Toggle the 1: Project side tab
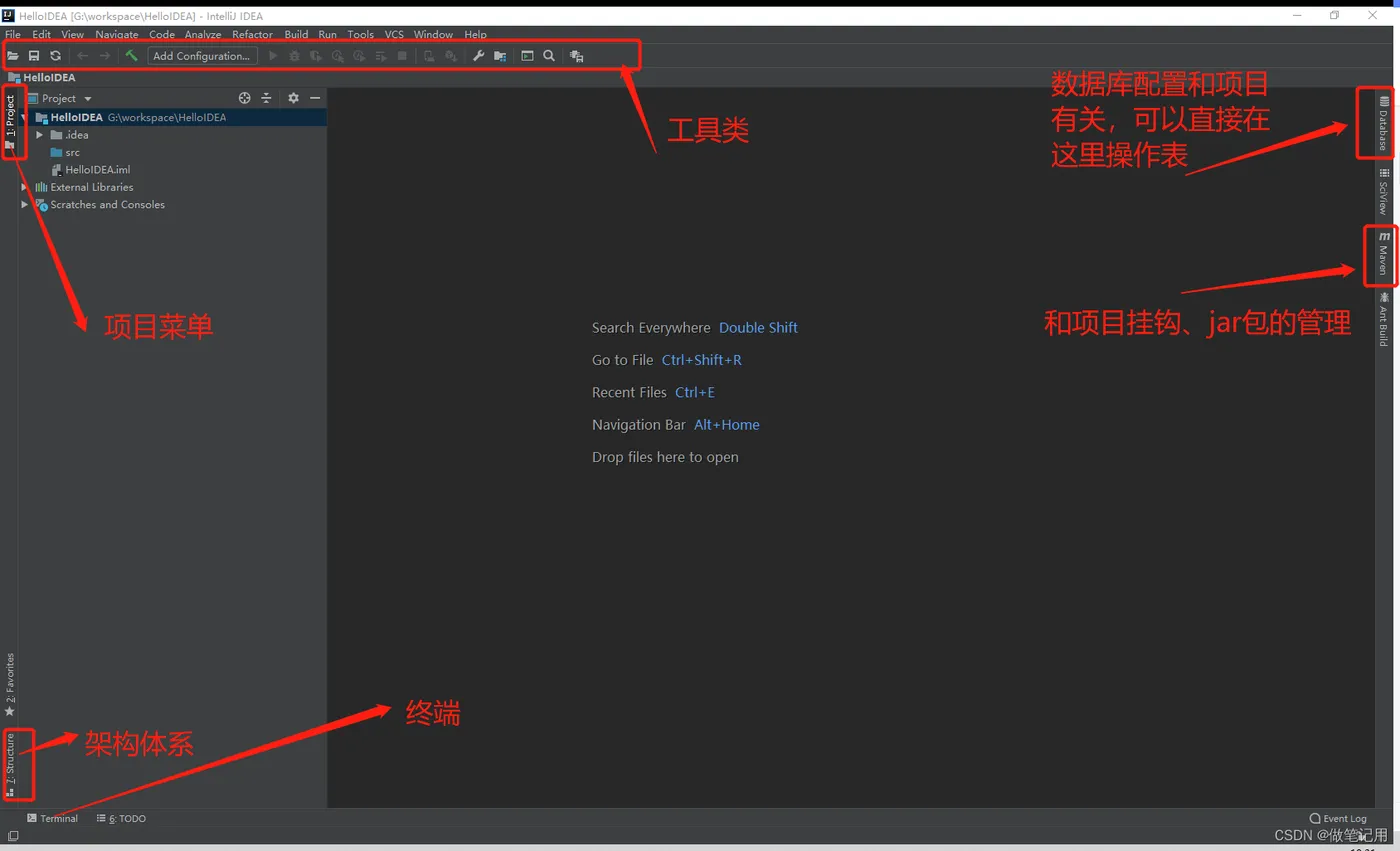The width and height of the screenshot is (1400, 851). point(10,122)
